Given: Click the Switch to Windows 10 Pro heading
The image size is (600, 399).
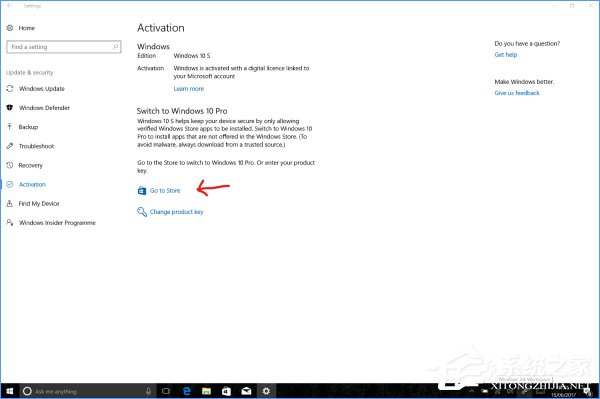Looking at the screenshot, I should pyautogui.click(x=182, y=111).
